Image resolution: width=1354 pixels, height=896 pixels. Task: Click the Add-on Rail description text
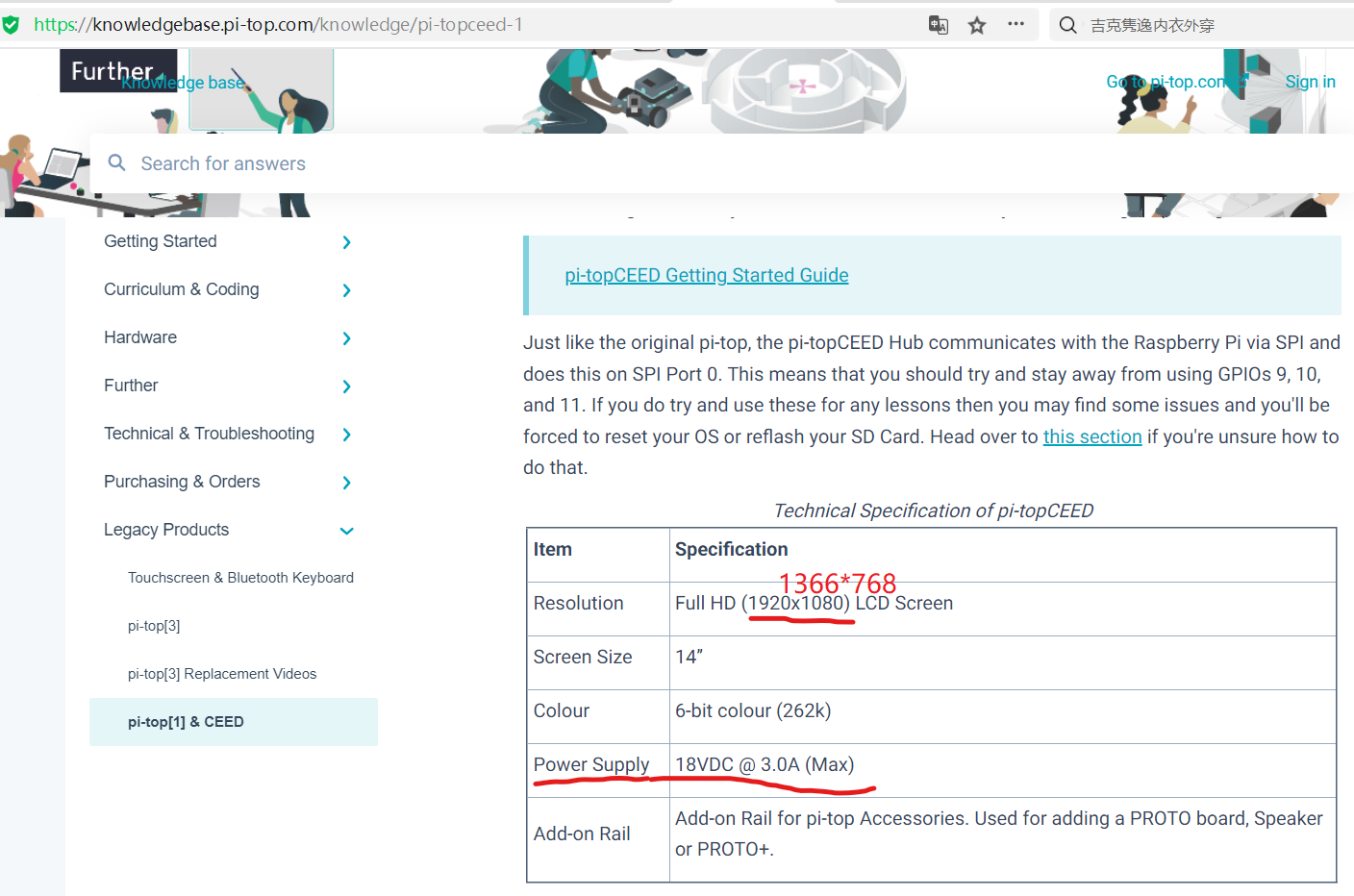pyautogui.click(x=999, y=834)
